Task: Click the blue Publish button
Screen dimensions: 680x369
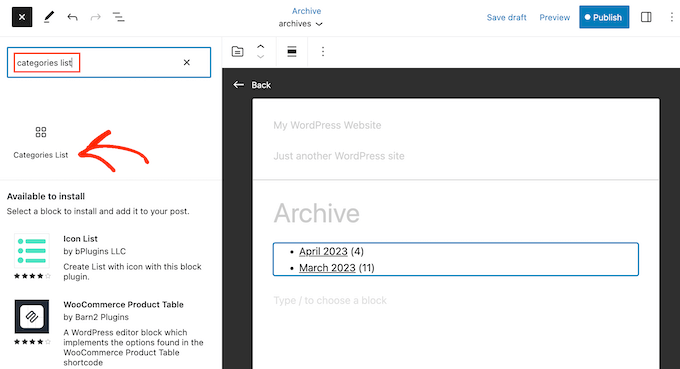Action: click(x=604, y=17)
